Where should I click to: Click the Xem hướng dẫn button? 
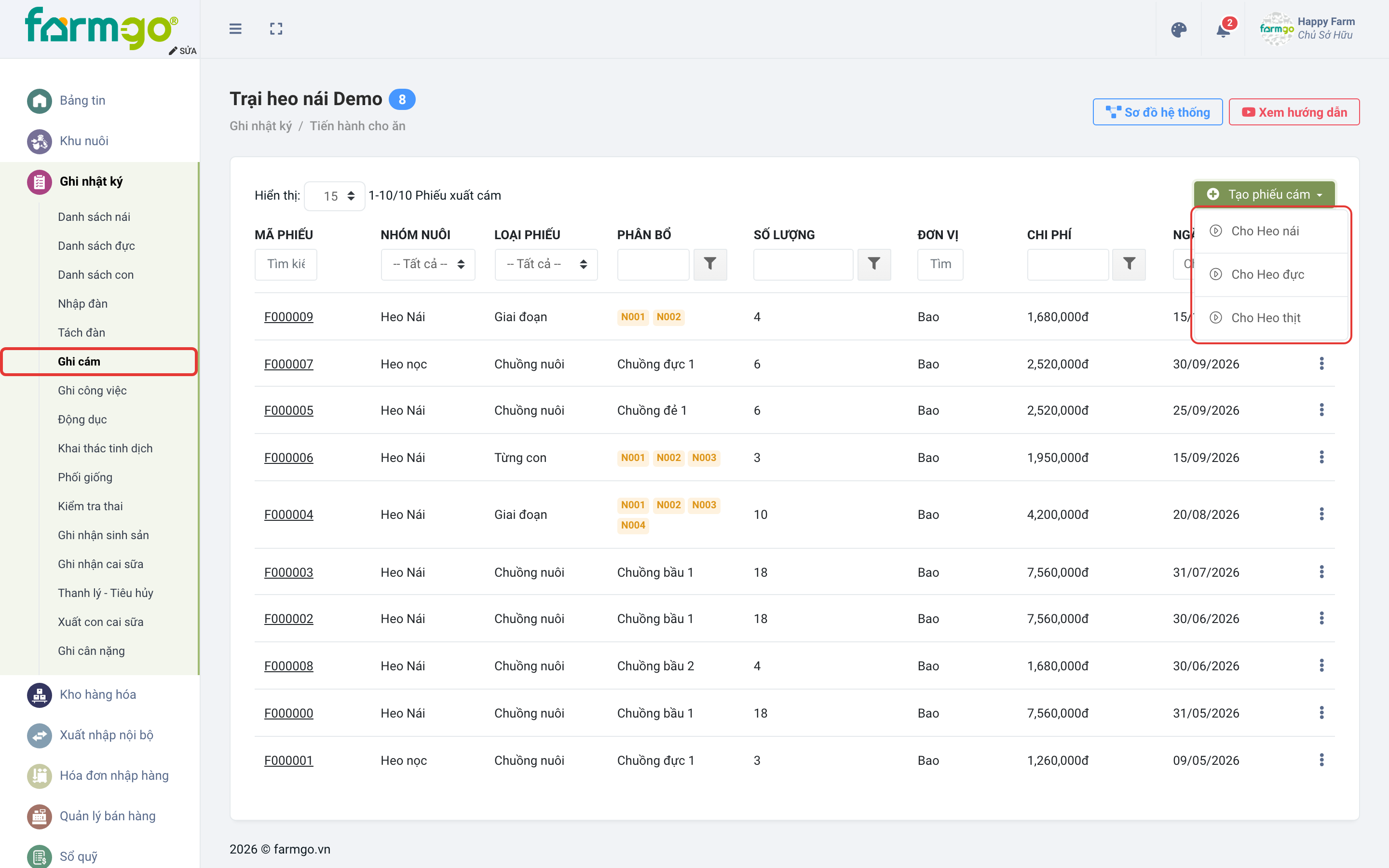tap(1294, 112)
